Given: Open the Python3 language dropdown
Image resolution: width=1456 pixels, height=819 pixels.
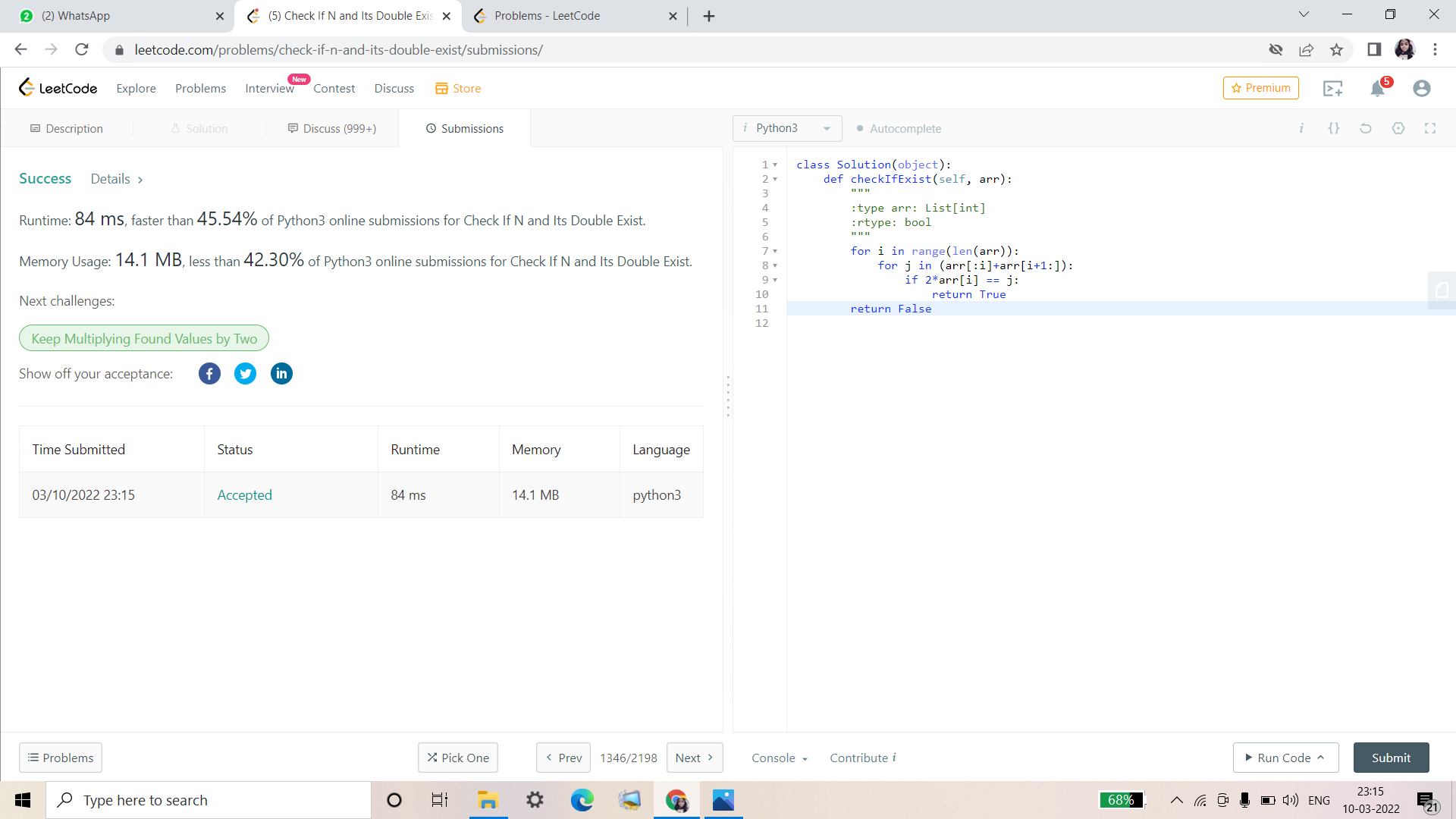Looking at the screenshot, I should [x=787, y=128].
